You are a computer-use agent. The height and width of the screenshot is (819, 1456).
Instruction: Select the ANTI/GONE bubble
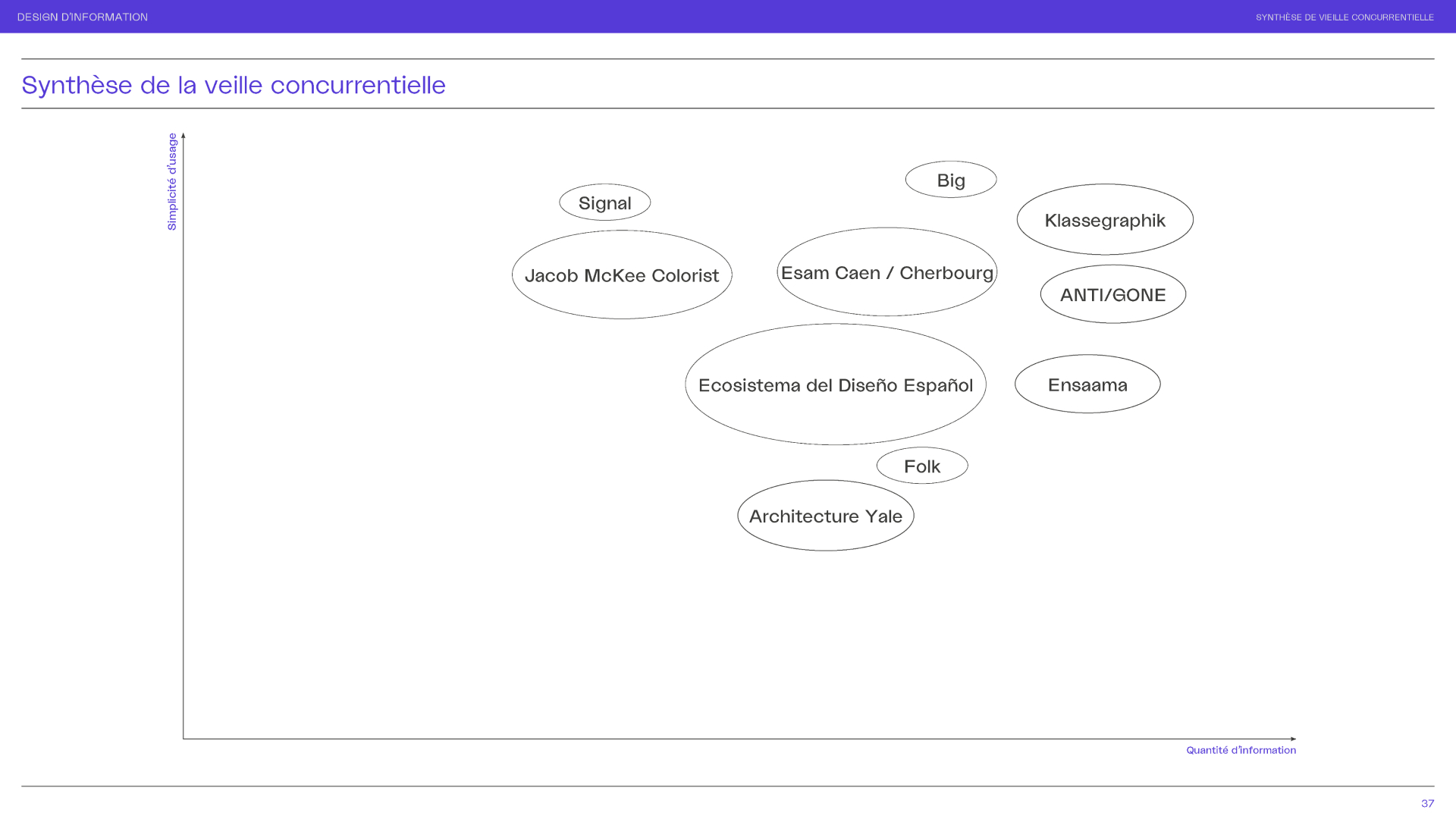click(1112, 294)
